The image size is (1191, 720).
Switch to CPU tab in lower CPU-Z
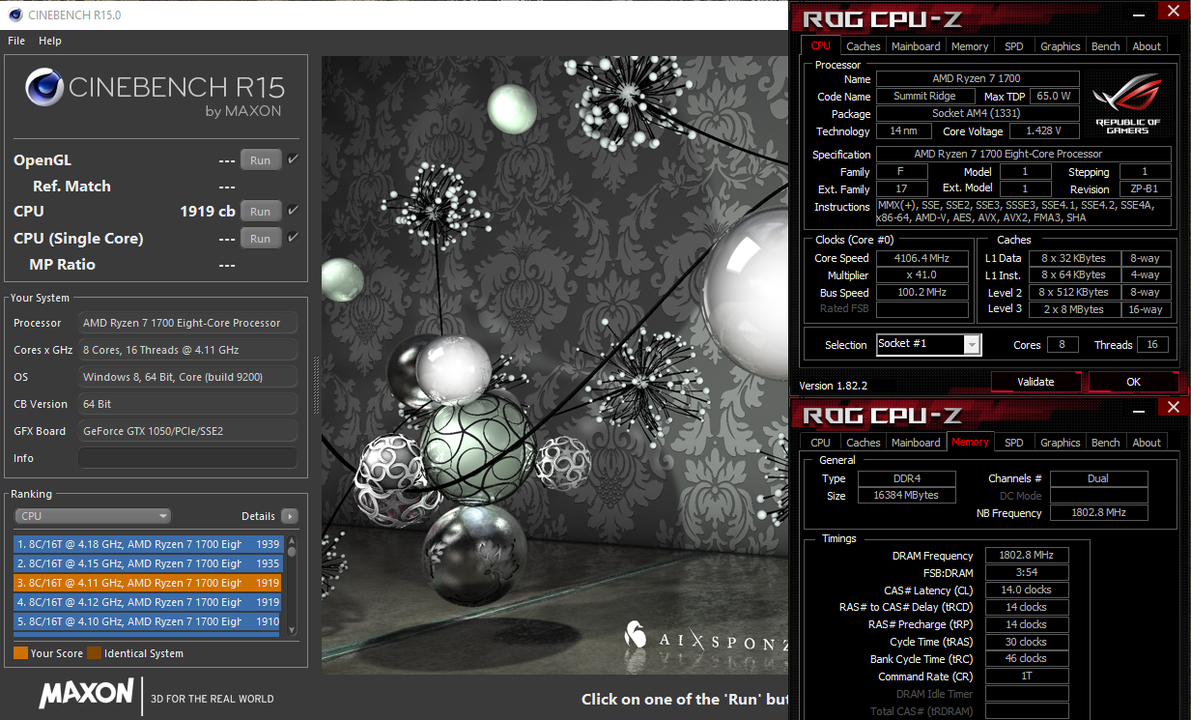click(x=820, y=443)
